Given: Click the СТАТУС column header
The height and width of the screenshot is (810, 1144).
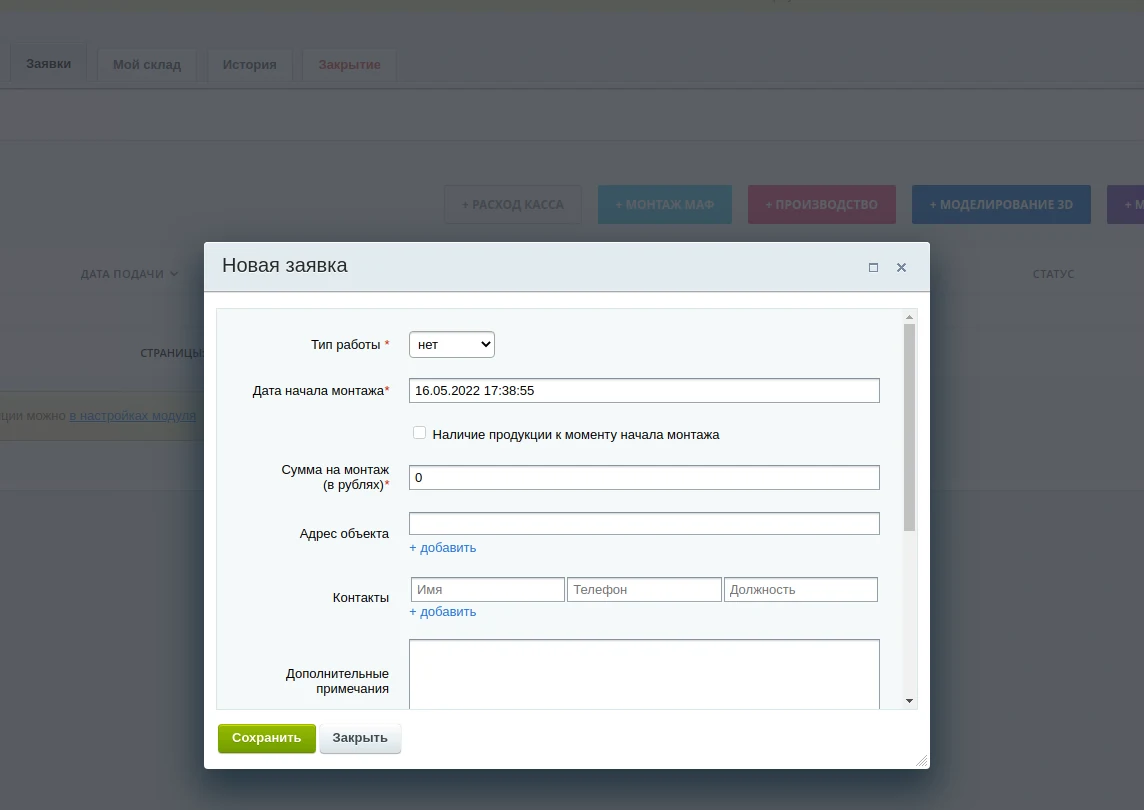Looking at the screenshot, I should [x=1053, y=274].
